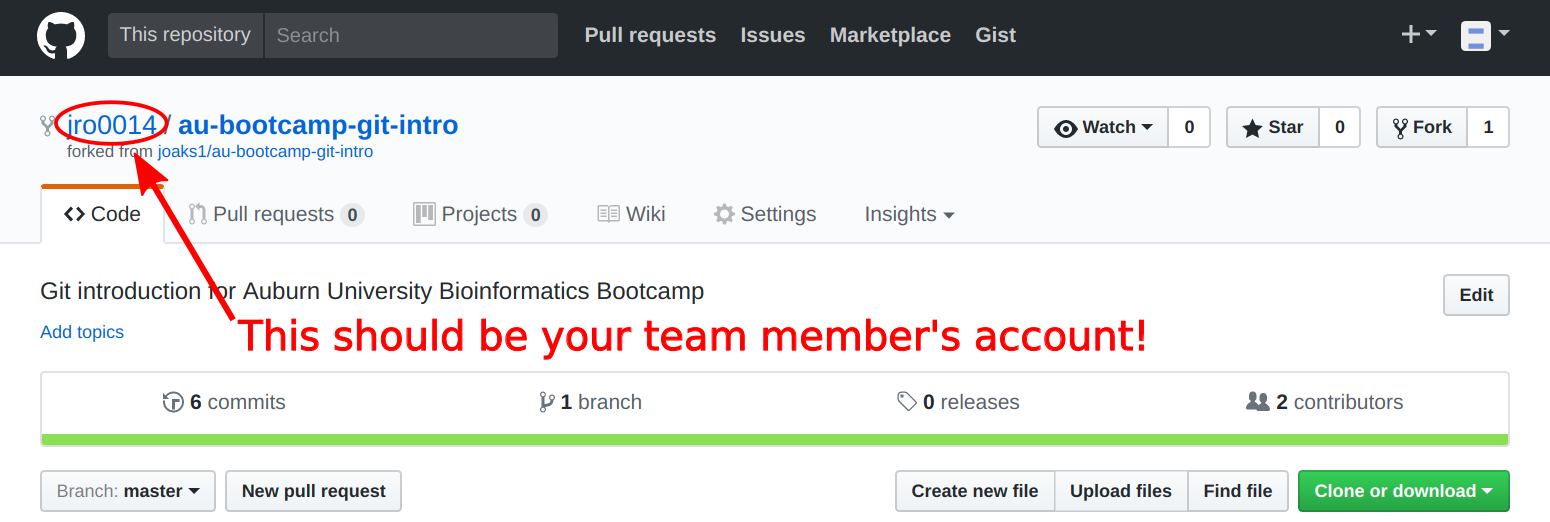Click Create new file button
This screenshot has height=522, width=1550.
[975, 491]
